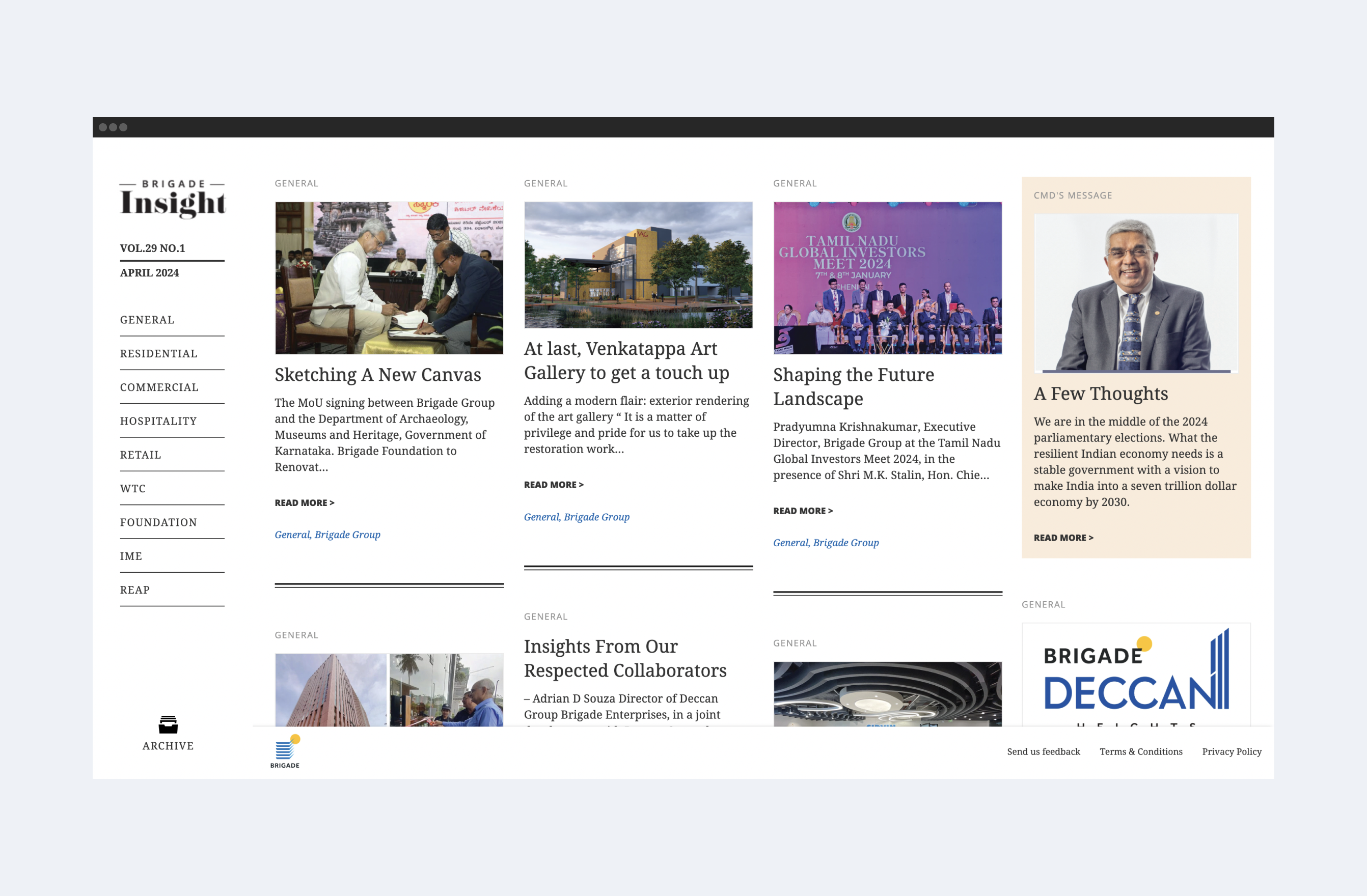
Task: Click Send us feedback
Action: tap(1044, 752)
